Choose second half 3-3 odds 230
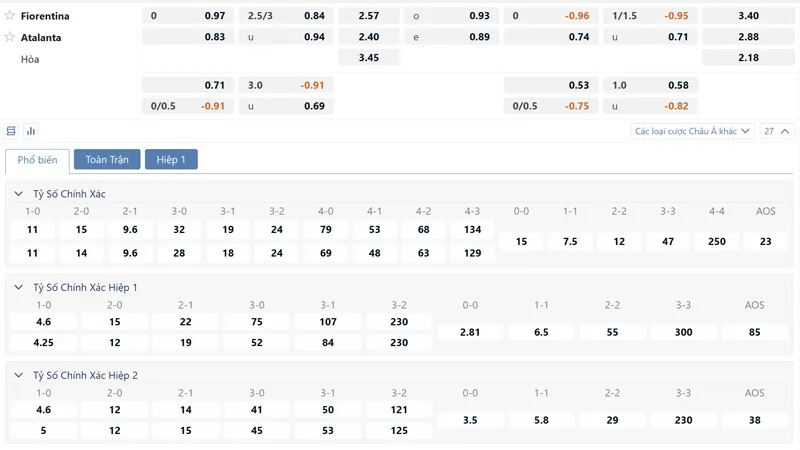Viewport: 800px width, 450px height. (683, 420)
